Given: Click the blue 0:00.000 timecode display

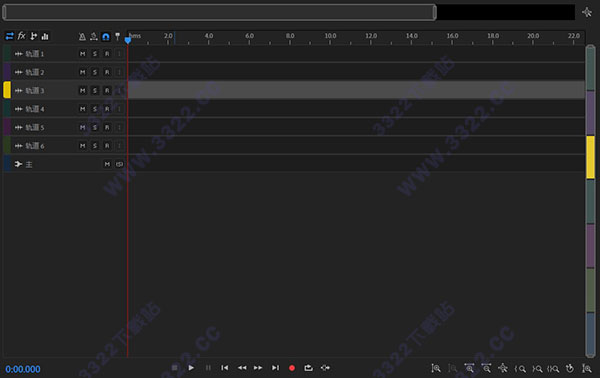Looking at the screenshot, I should tap(23, 369).
